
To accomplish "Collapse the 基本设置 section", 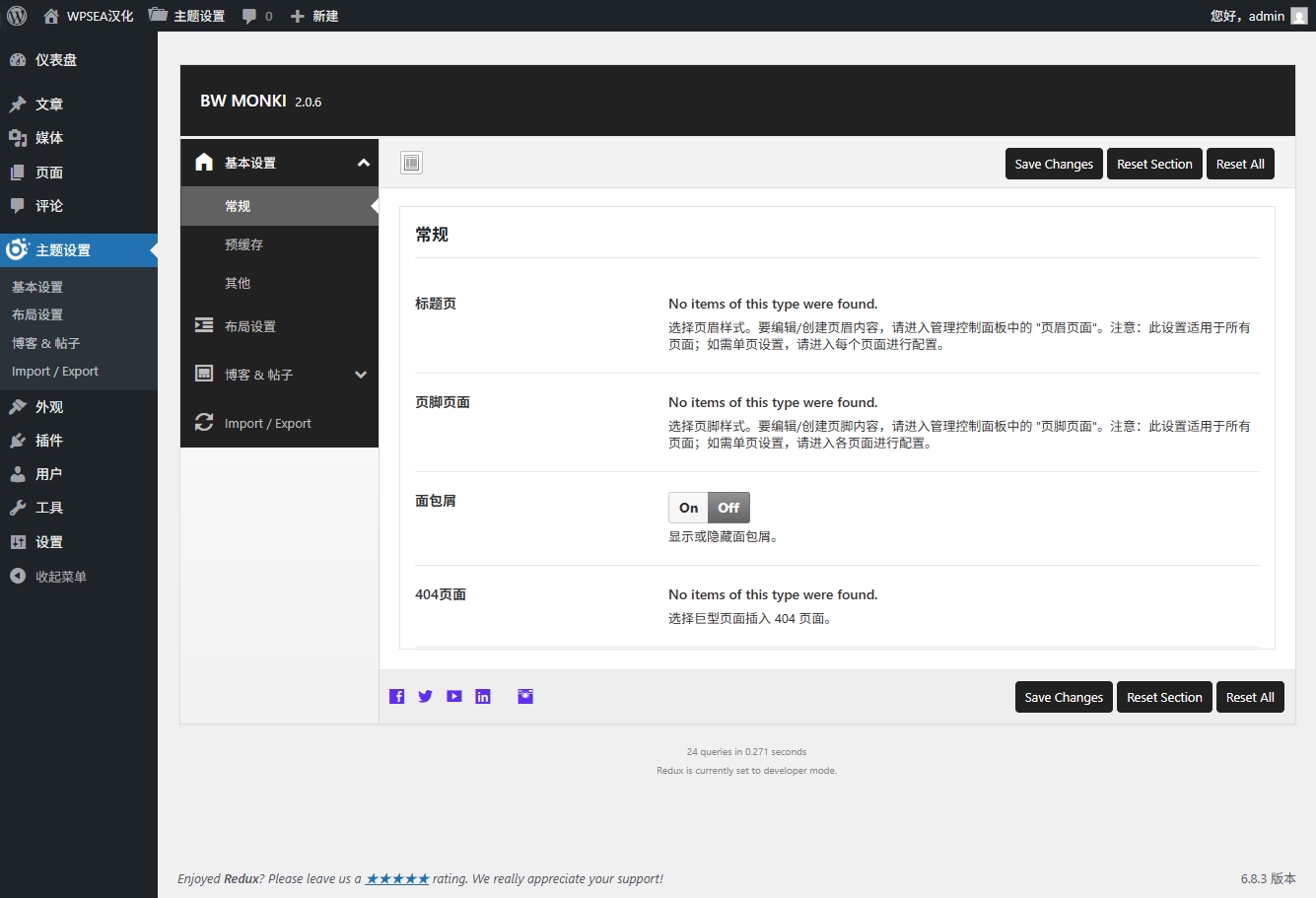I will click(363, 163).
